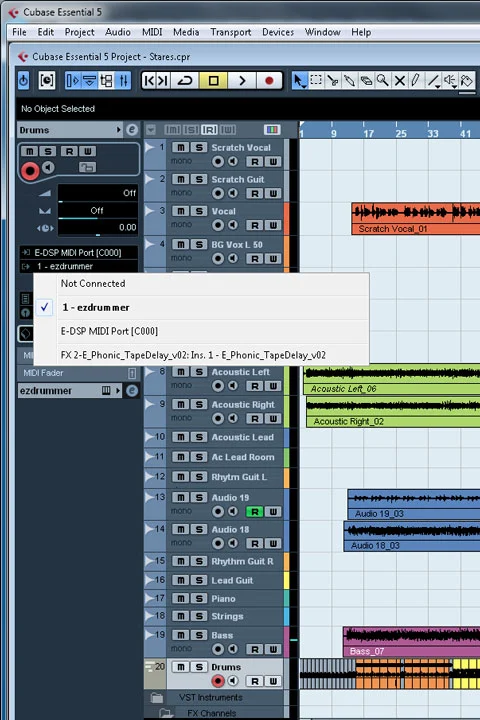Choose Not Connected in output list
The width and height of the screenshot is (480, 720).
201,283
